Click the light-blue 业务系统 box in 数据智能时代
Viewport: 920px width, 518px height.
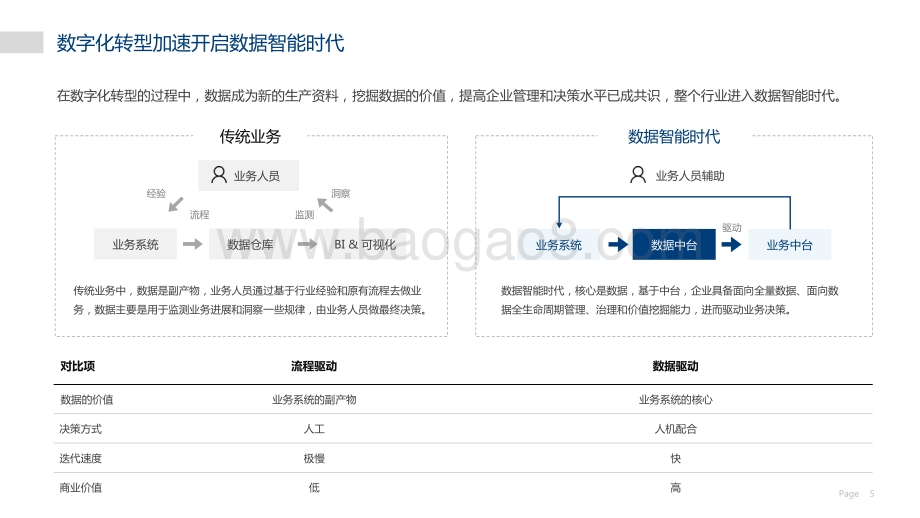pos(559,245)
